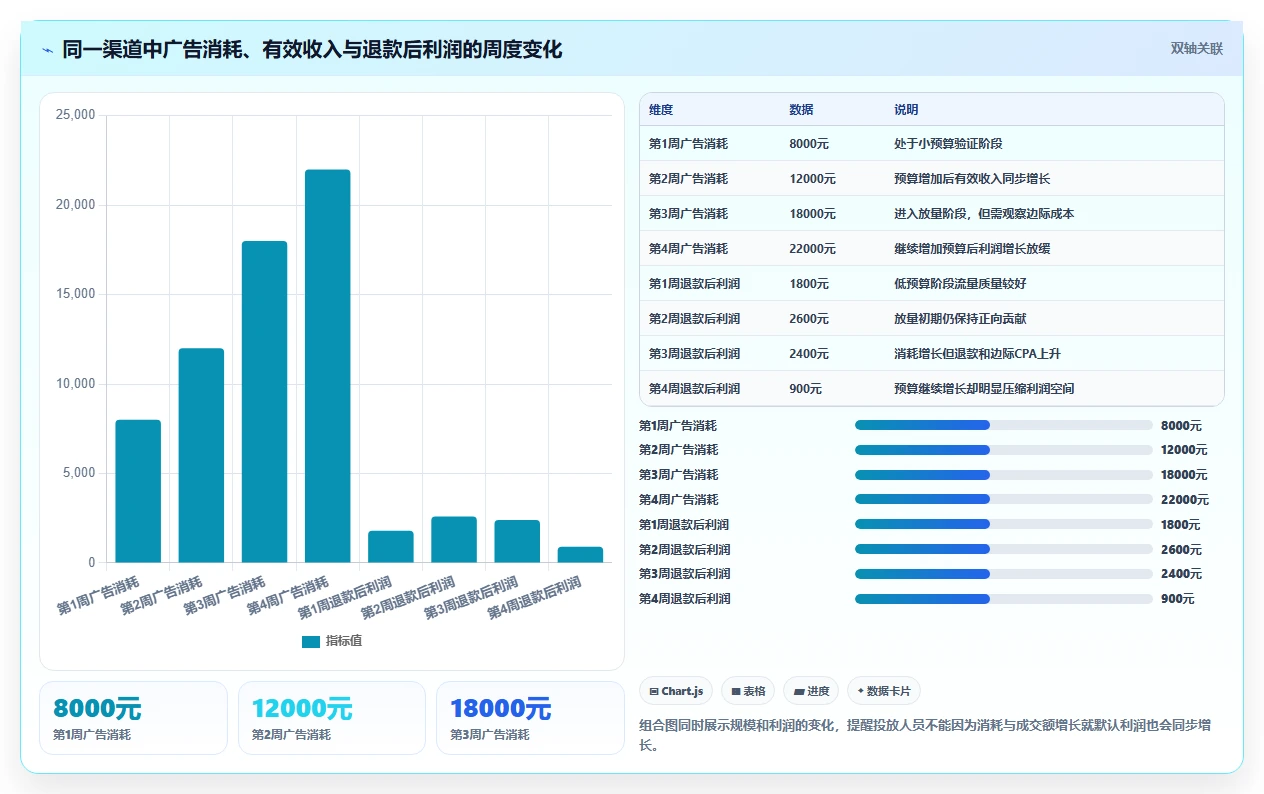Open the 8000元 第1周广告消耗 data card

(133, 718)
